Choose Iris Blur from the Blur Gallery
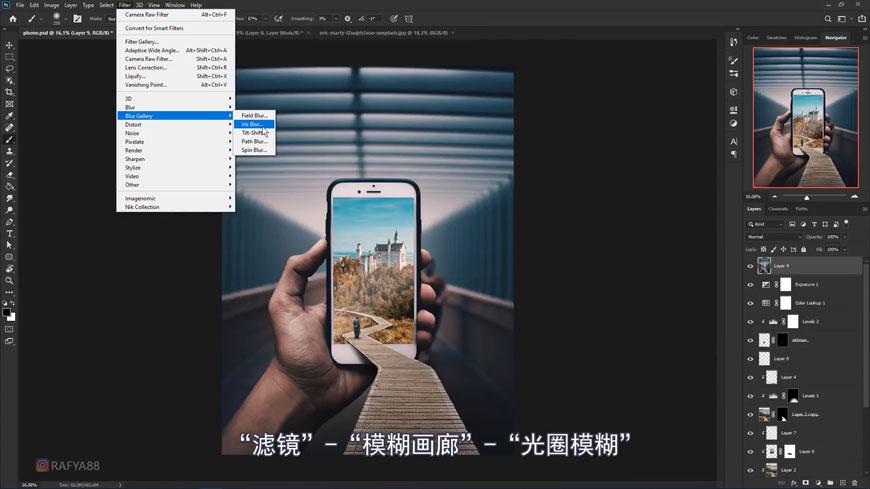This screenshot has height=489, width=870. pos(253,124)
